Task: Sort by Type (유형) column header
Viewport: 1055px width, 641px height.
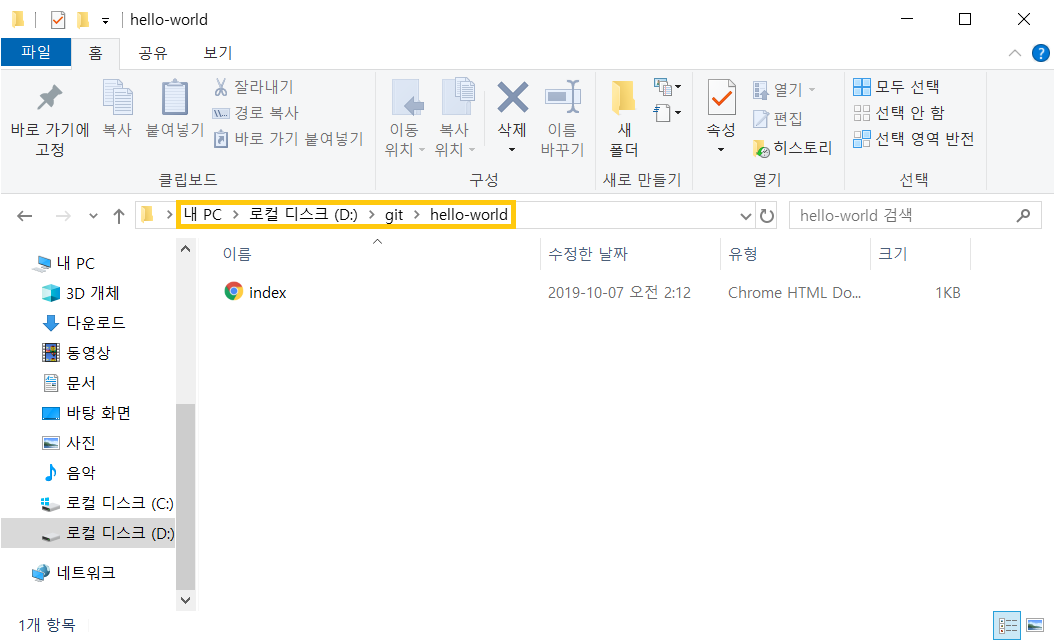Action: (743, 254)
